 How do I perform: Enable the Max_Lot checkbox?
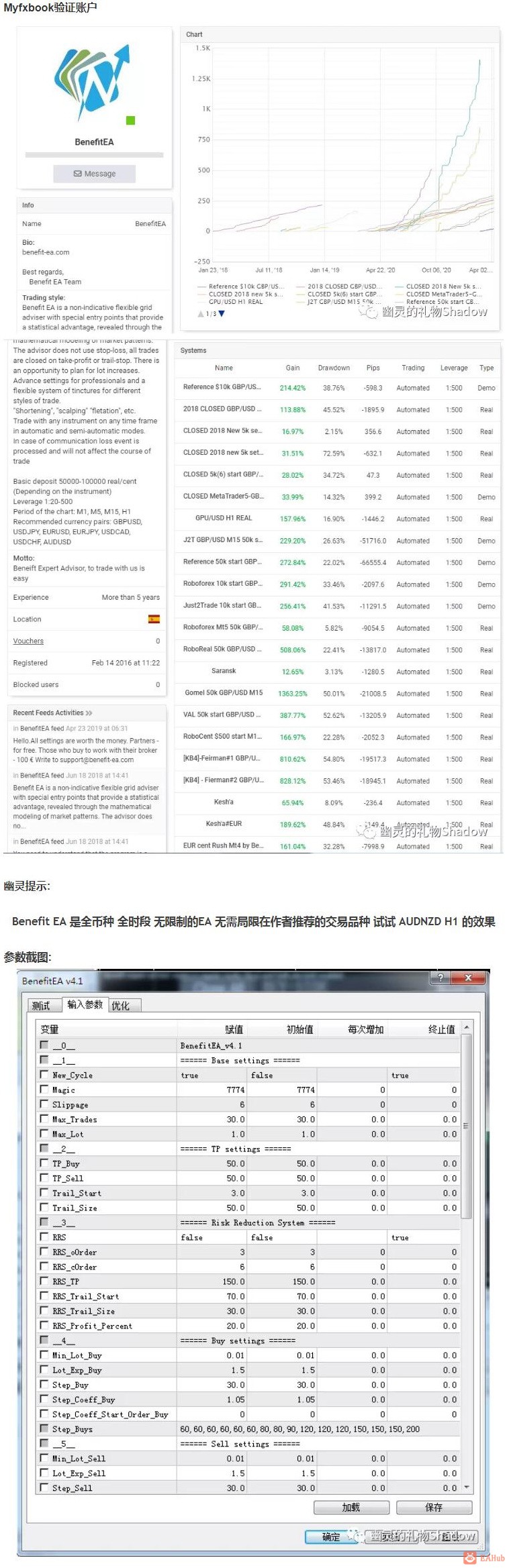coord(44,1134)
